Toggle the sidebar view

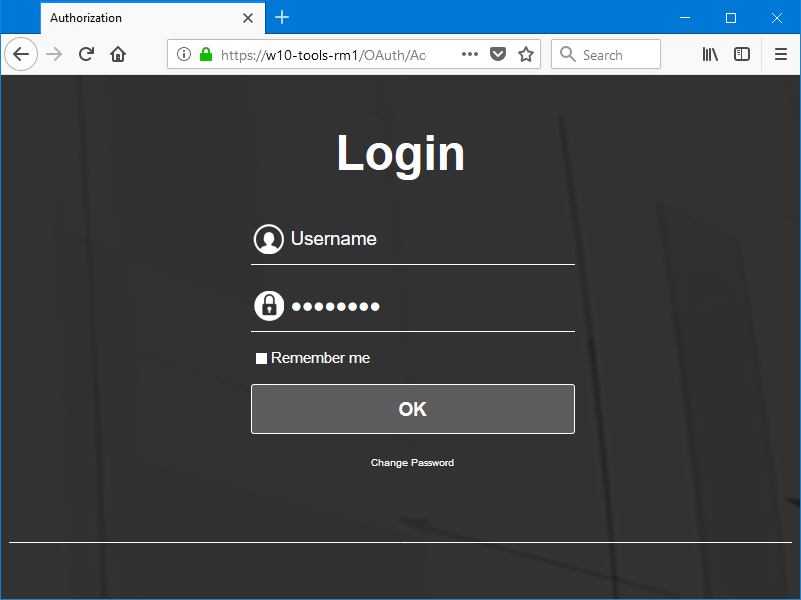point(742,55)
